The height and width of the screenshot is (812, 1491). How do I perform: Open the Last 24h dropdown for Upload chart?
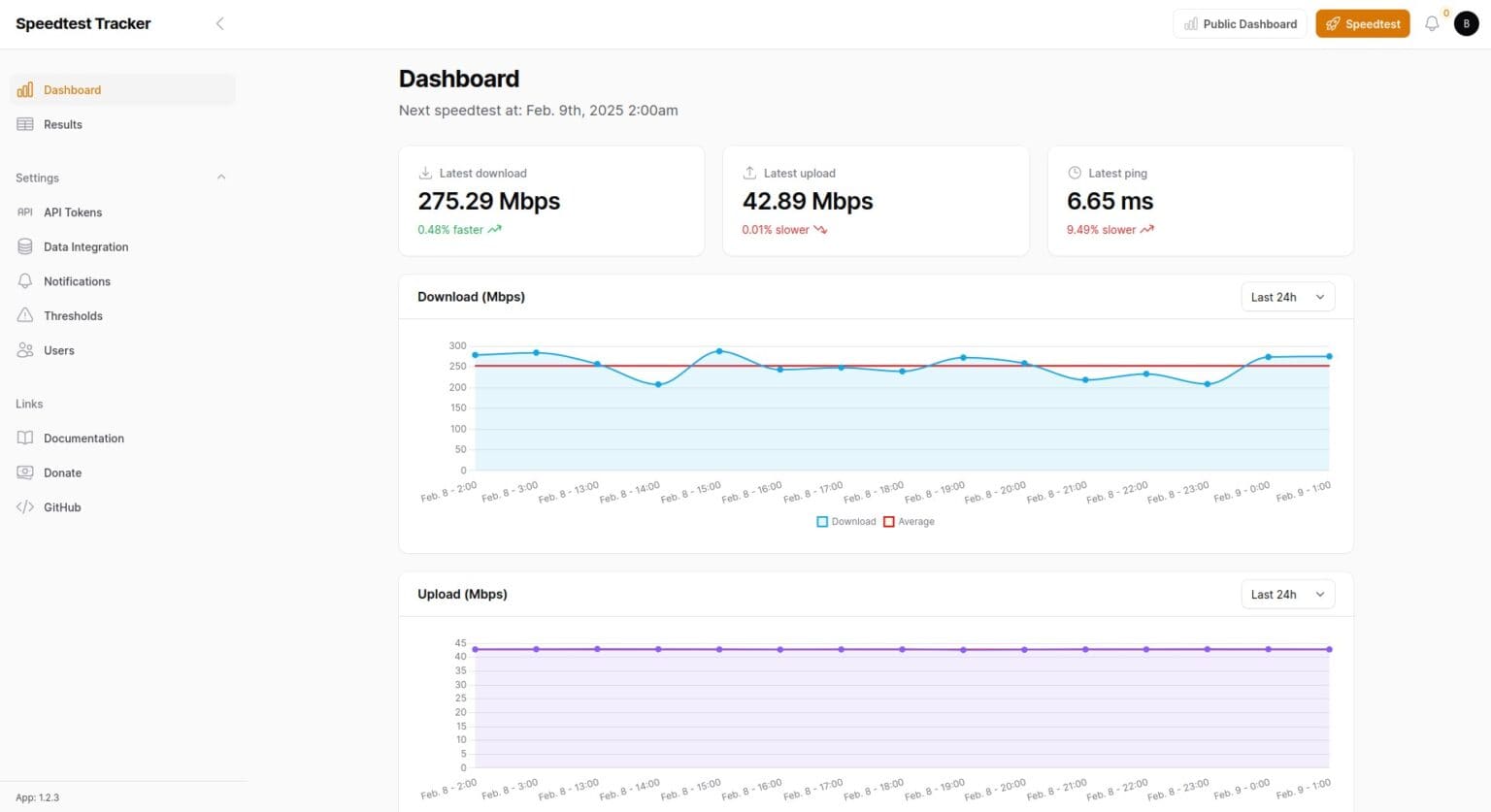click(x=1286, y=594)
